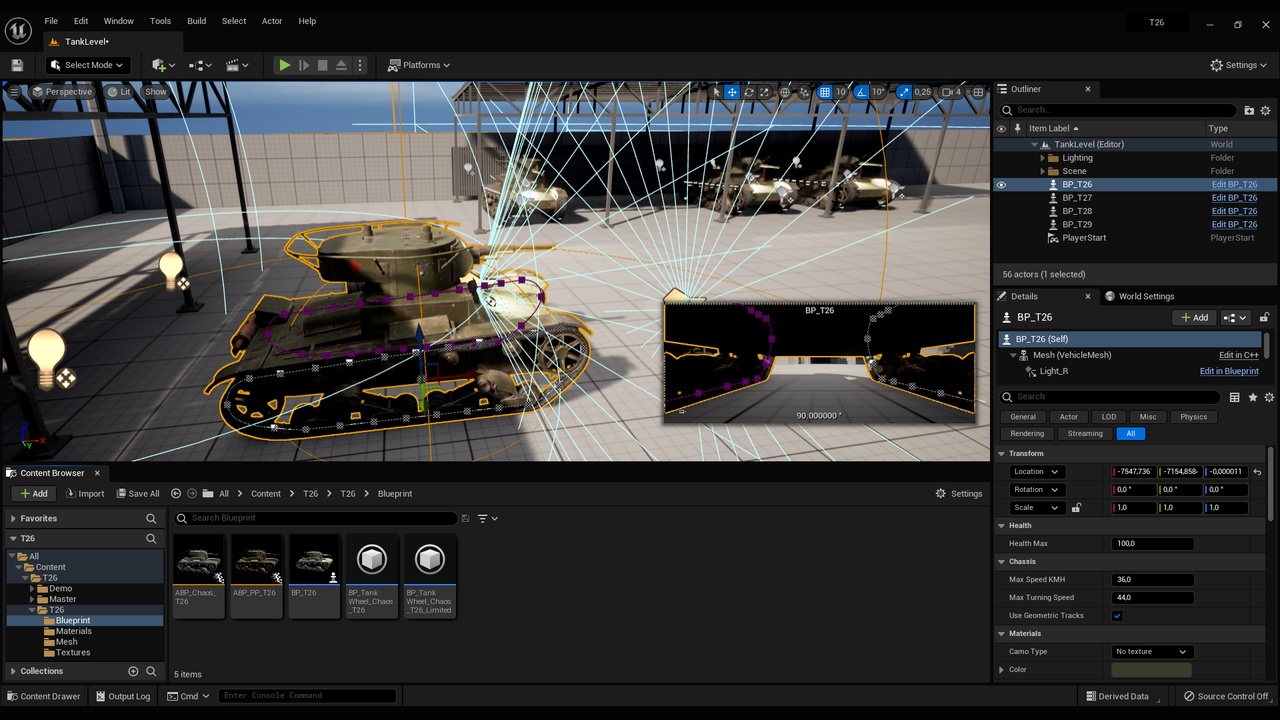Activate the translate move gizmo tool
1280x720 pixels.
point(732,92)
